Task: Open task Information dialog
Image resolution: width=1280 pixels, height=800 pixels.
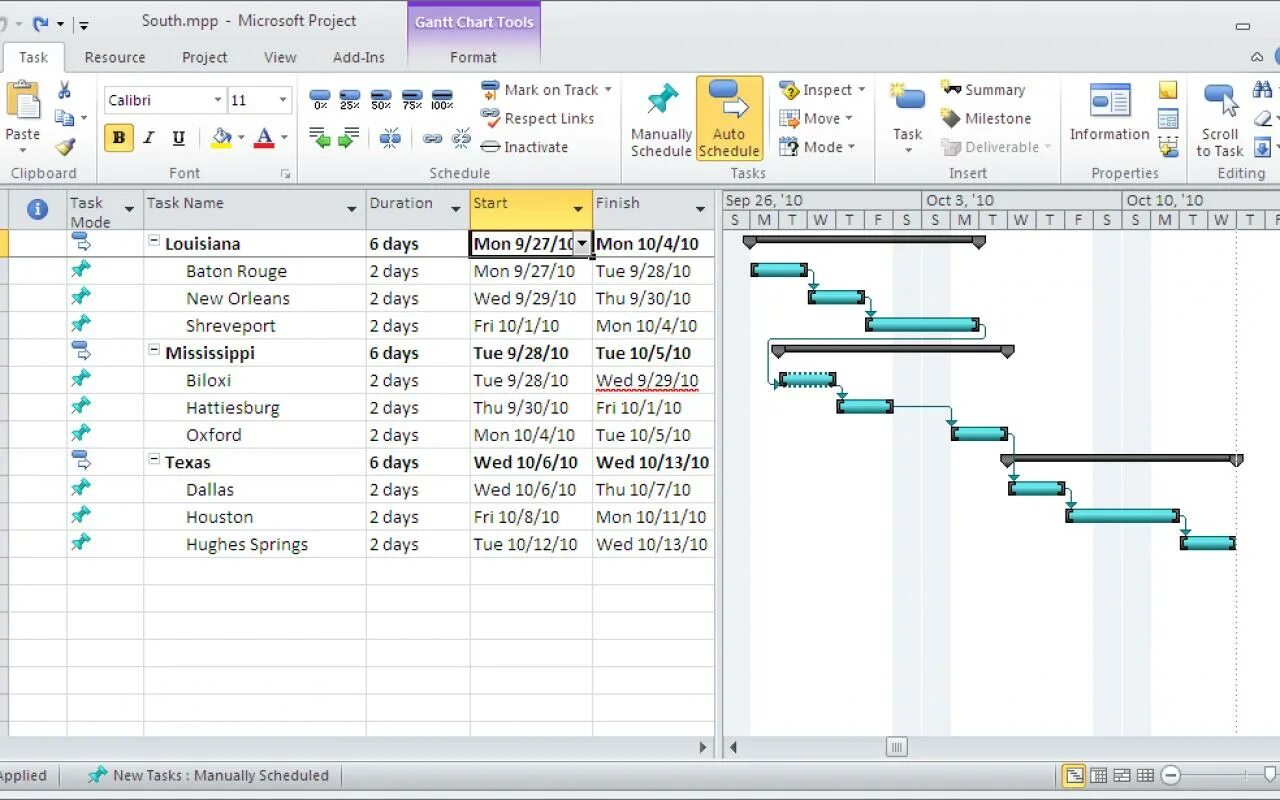Action: [x=1109, y=112]
